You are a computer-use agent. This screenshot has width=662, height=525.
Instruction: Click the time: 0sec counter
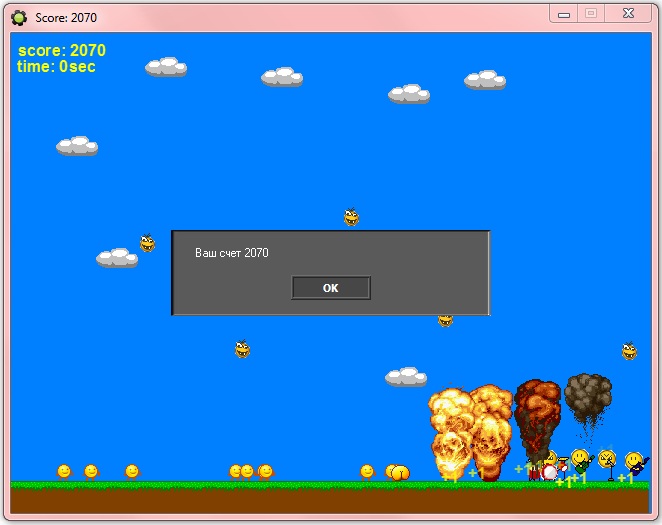[x=57, y=66]
